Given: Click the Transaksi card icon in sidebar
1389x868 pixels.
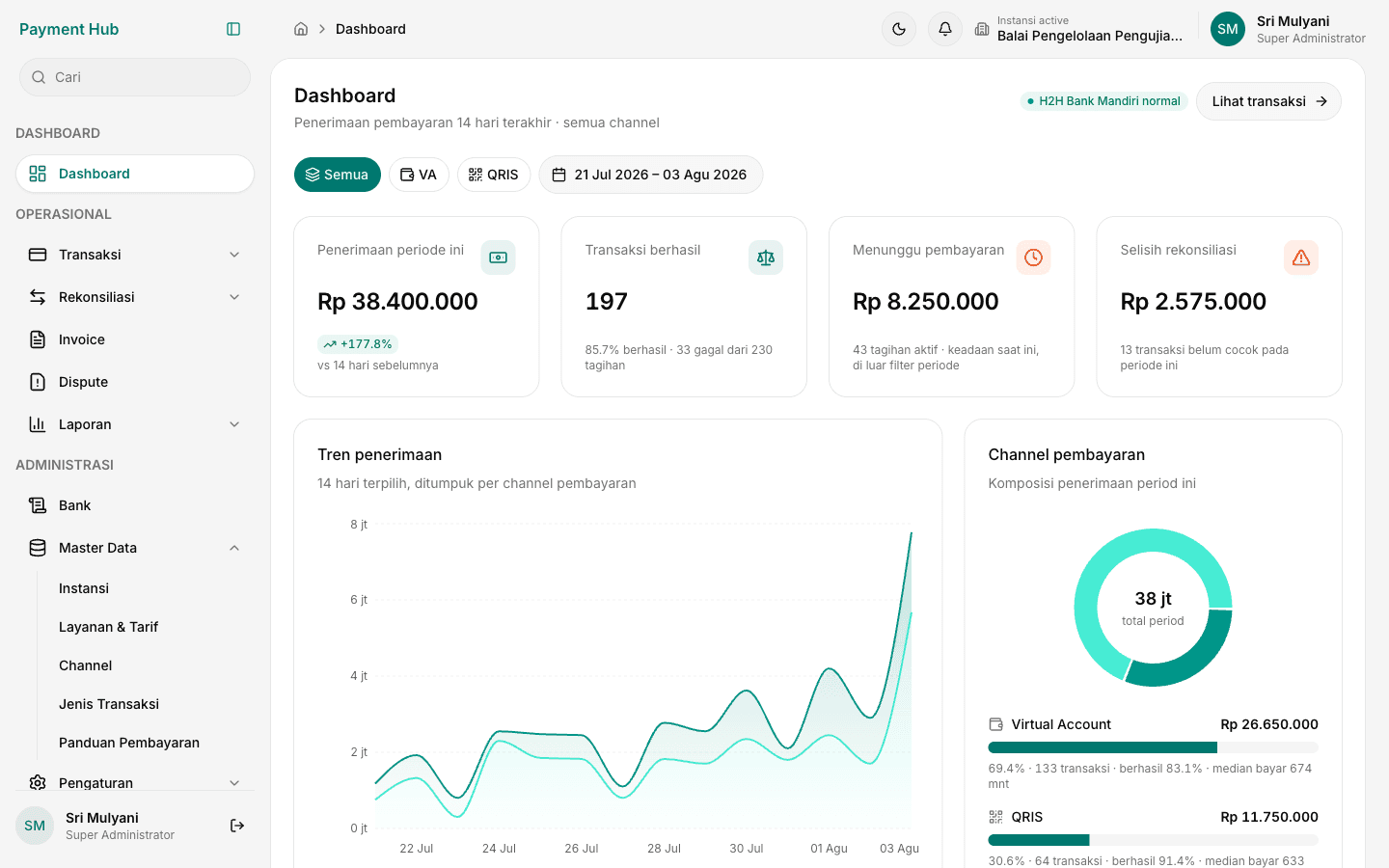Looking at the screenshot, I should pos(38,255).
